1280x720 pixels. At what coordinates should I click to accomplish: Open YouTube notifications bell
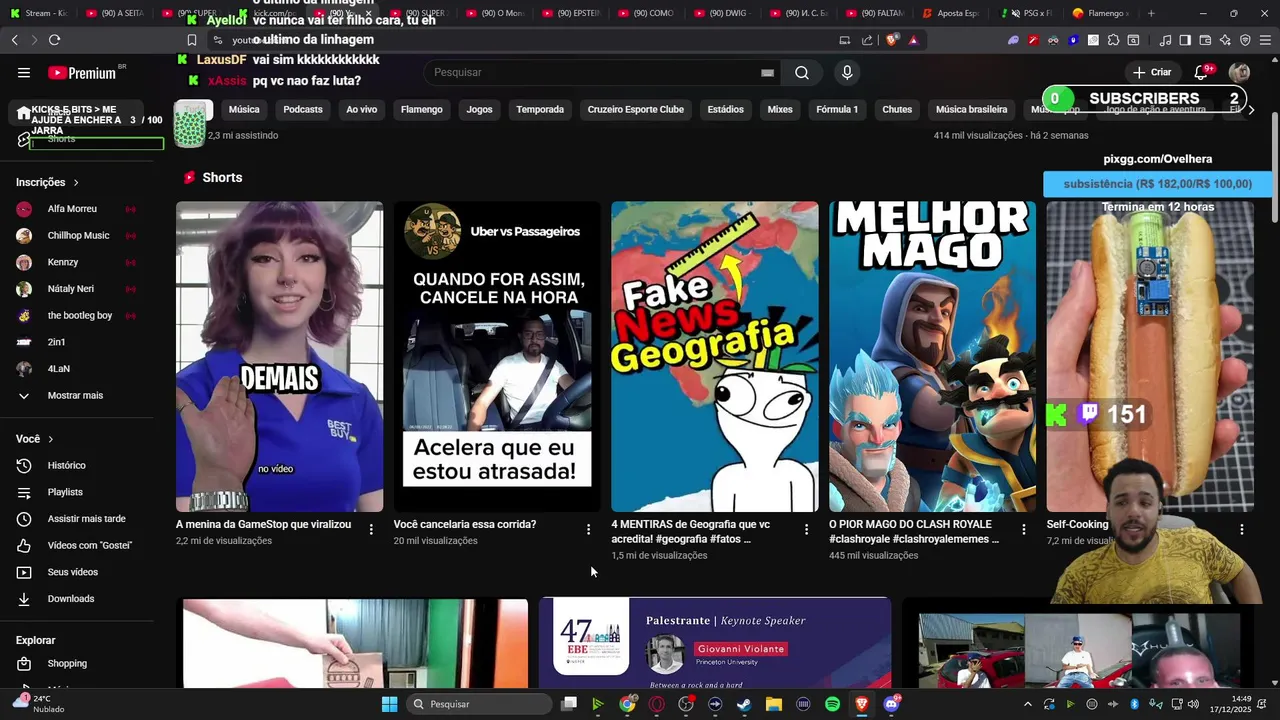click(x=1201, y=73)
